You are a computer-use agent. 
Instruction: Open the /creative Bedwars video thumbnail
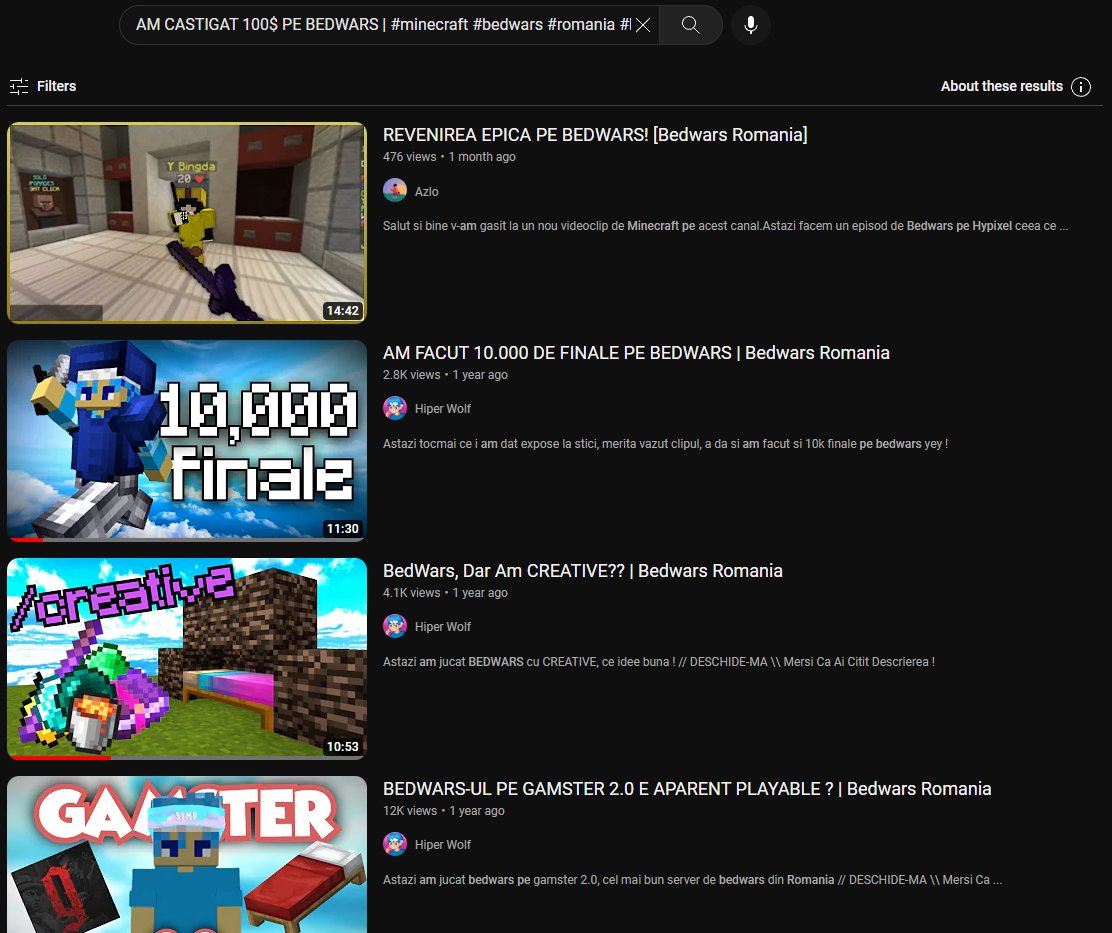pos(187,659)
